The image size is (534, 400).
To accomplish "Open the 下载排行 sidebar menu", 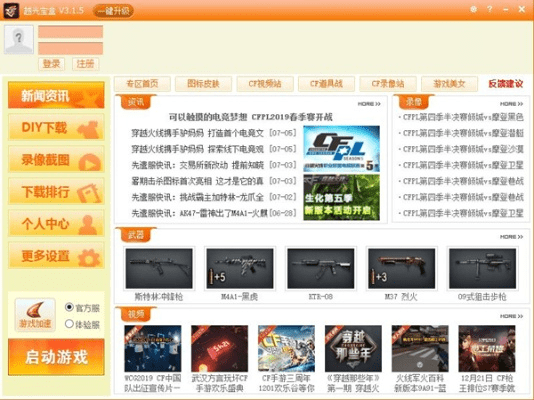I will click(x=56, y=191).
